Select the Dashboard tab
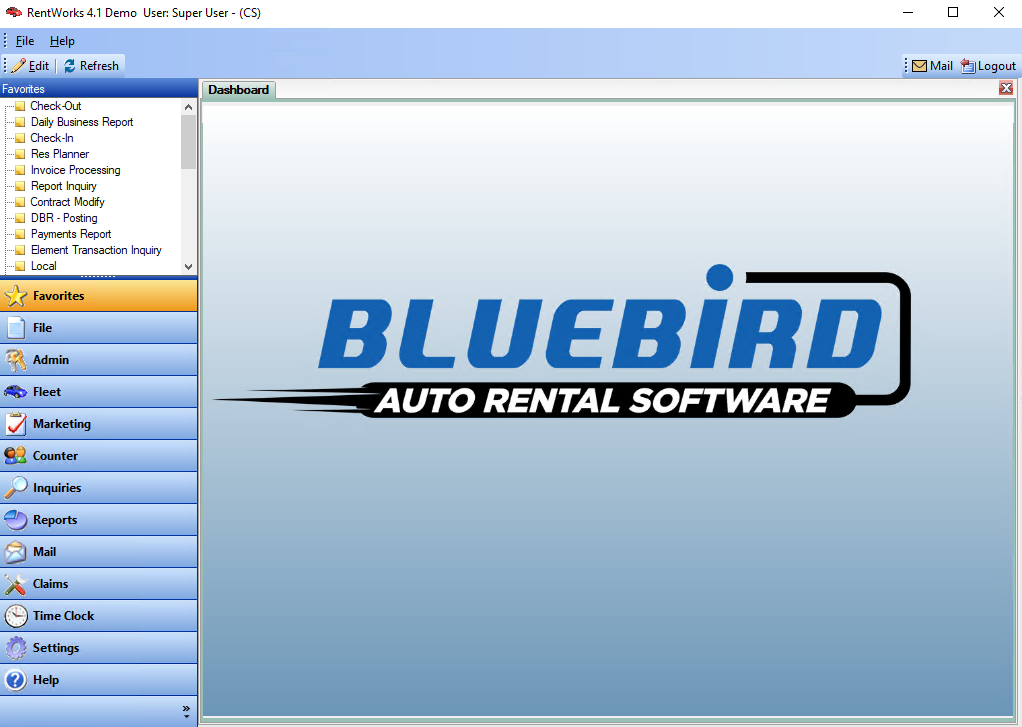The image size is (1022, 727). coord(239,90)
